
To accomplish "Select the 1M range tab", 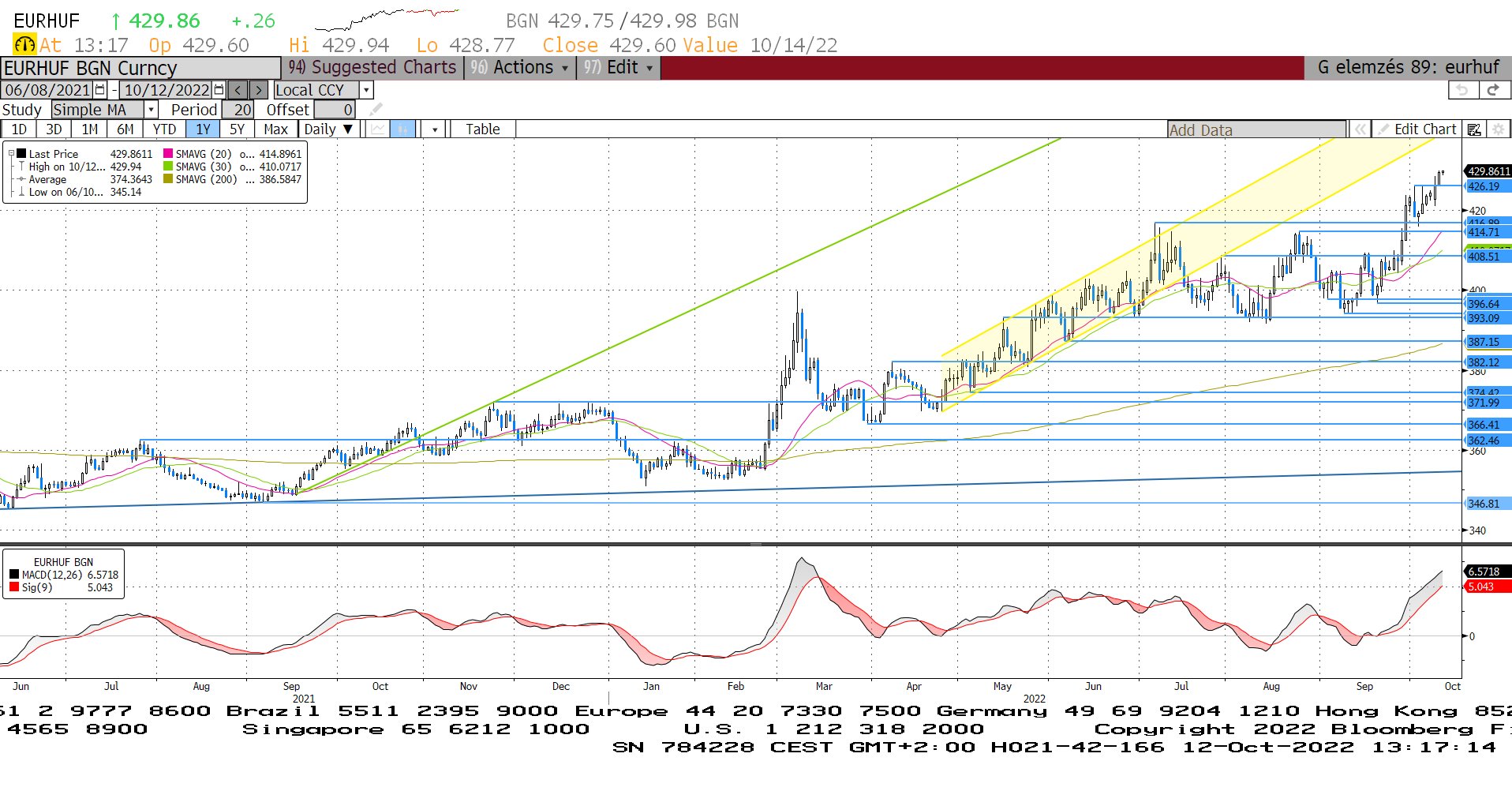I will click(x=90, y=129).
